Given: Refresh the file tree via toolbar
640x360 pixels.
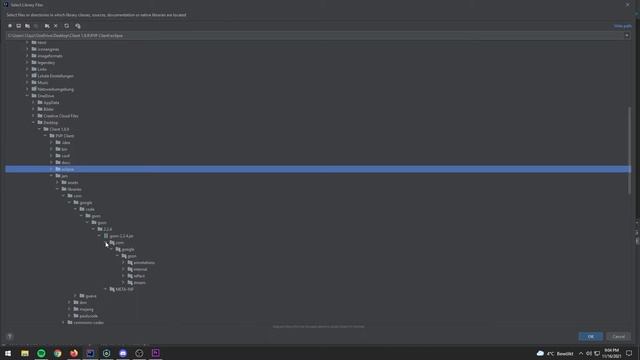Looking at the screenshot, I should 67,26.
